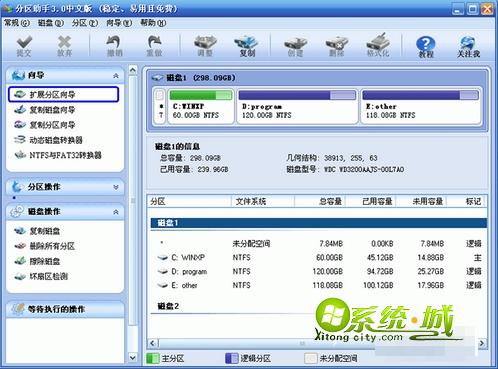Select the small unallocated block in the disk map
This screenshot has width=498, height=369.
point(160,106)
